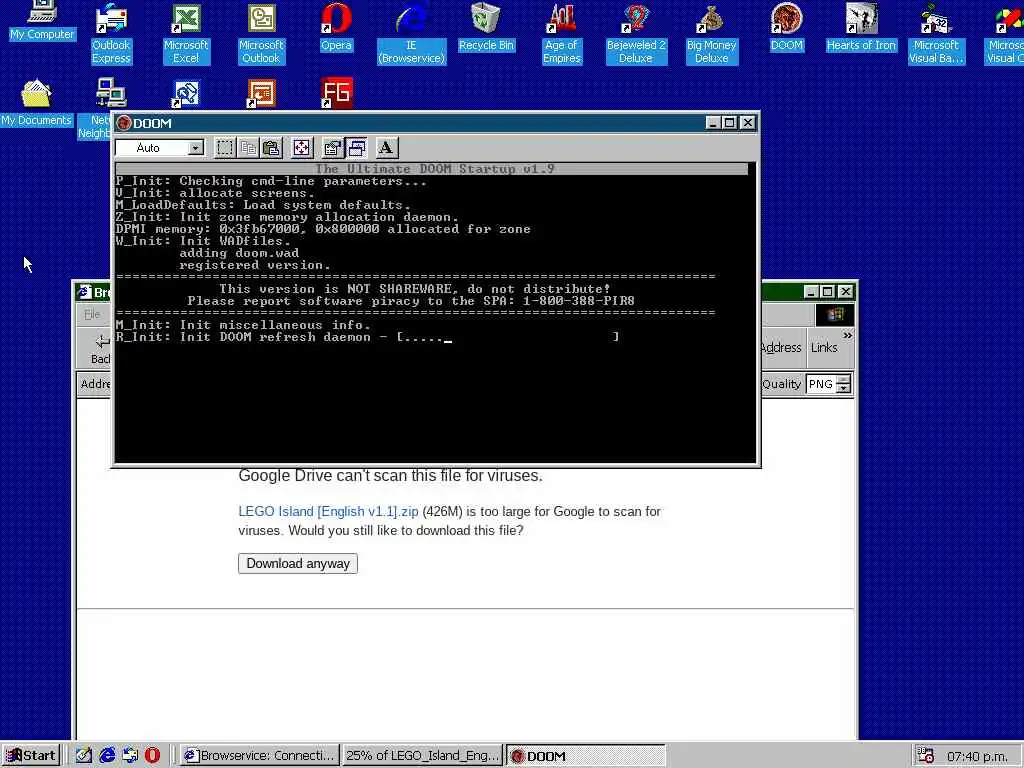1024x768 pixels.
Task: Open the Start menu
Action: pos(31,756)
